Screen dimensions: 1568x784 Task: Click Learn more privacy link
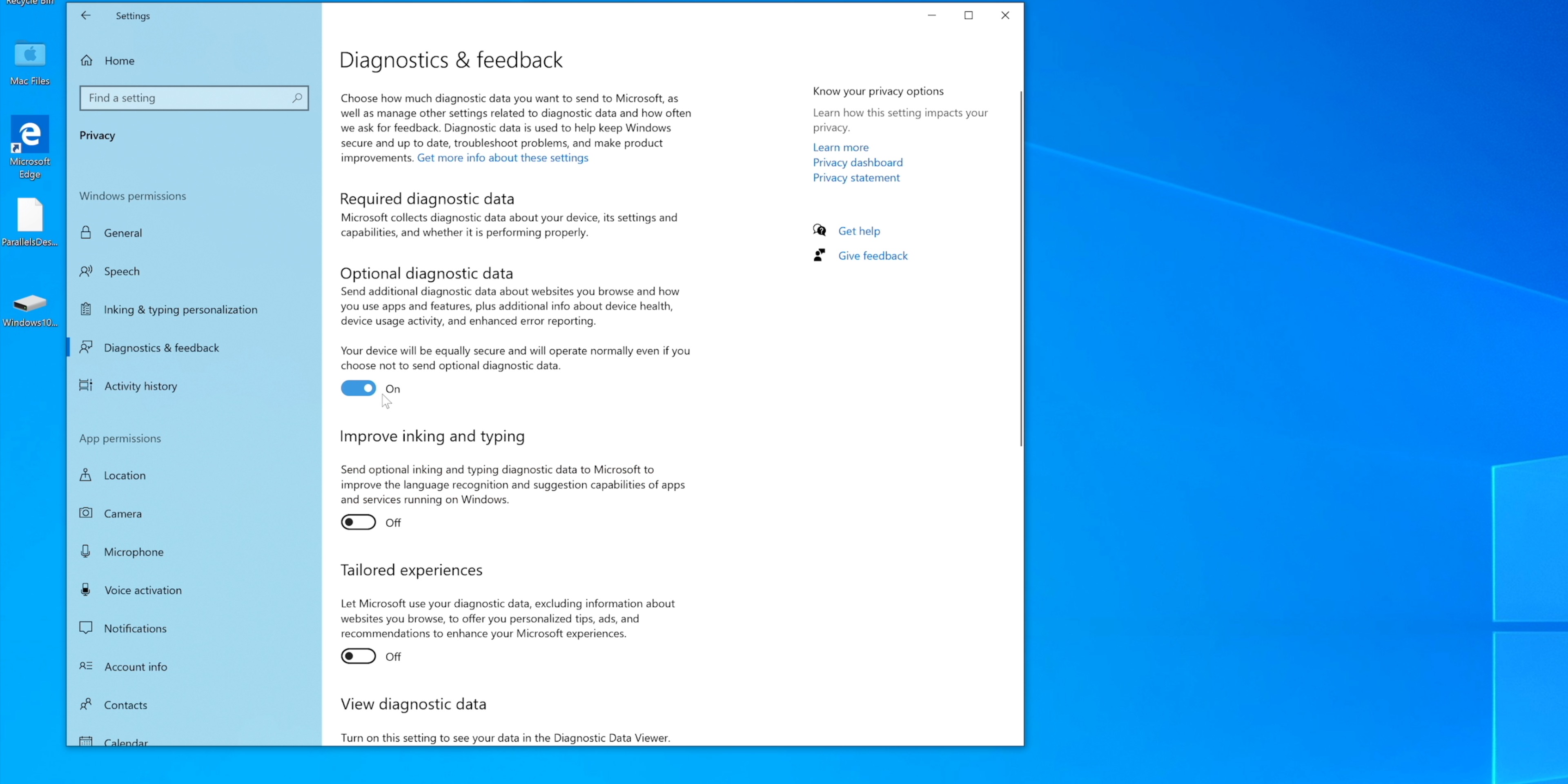(840, 147)
